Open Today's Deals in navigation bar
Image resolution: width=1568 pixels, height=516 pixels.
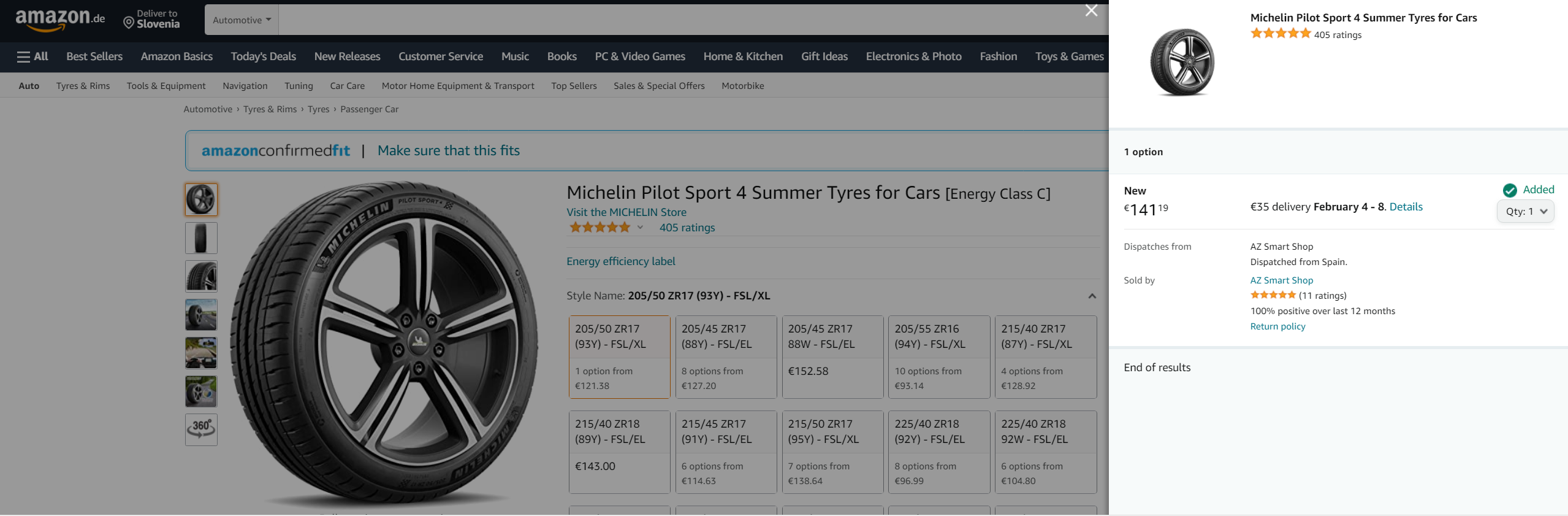[x=264, y=56]
